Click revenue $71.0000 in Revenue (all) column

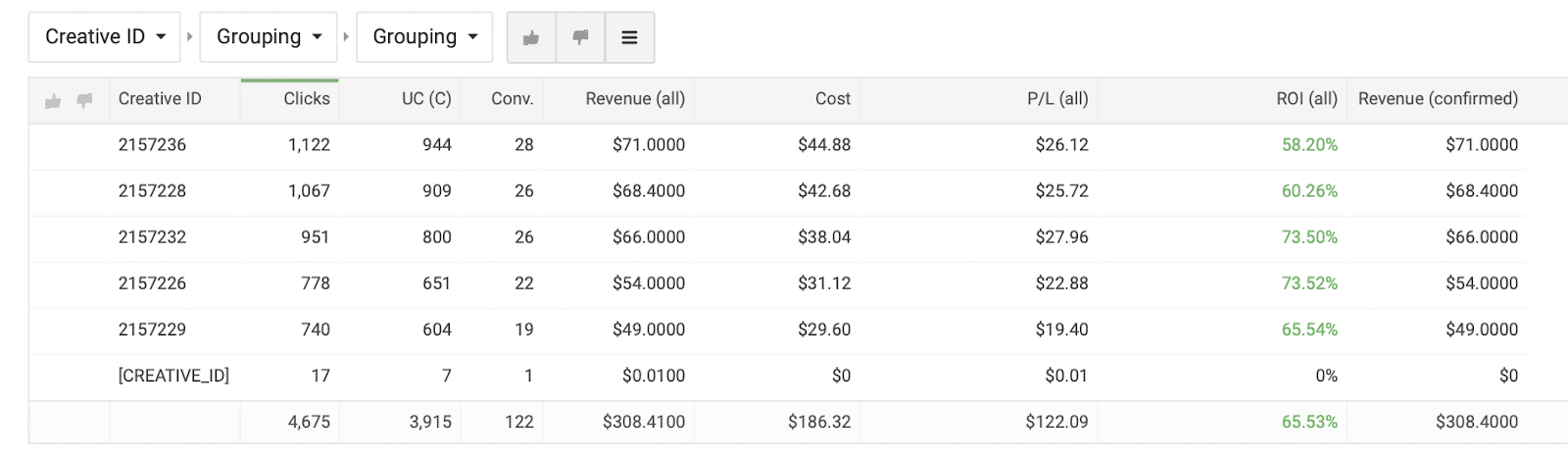tap(649, 145)
